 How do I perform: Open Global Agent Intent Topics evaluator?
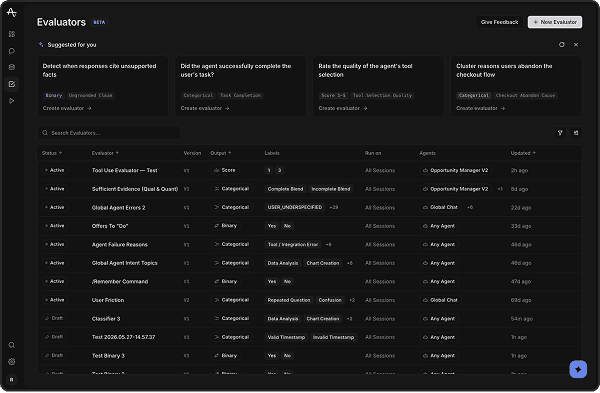(x=124, y=263)
